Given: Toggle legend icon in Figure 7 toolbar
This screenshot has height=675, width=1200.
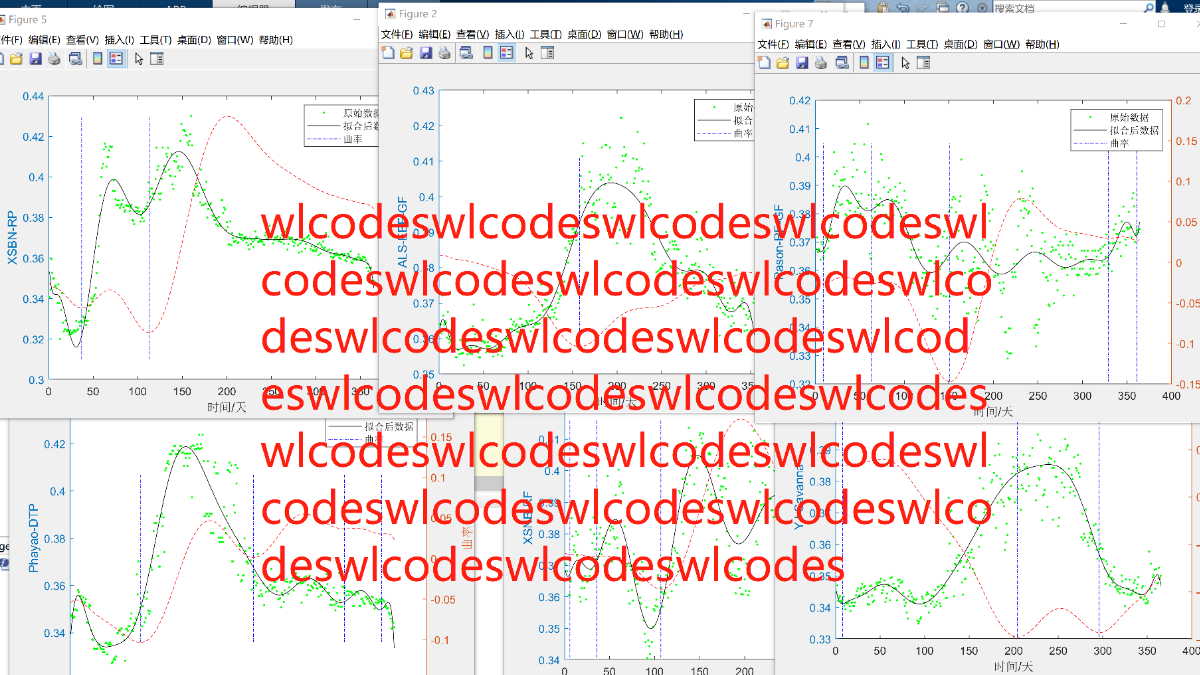Looking at the screenshot, I should (883, 63).
